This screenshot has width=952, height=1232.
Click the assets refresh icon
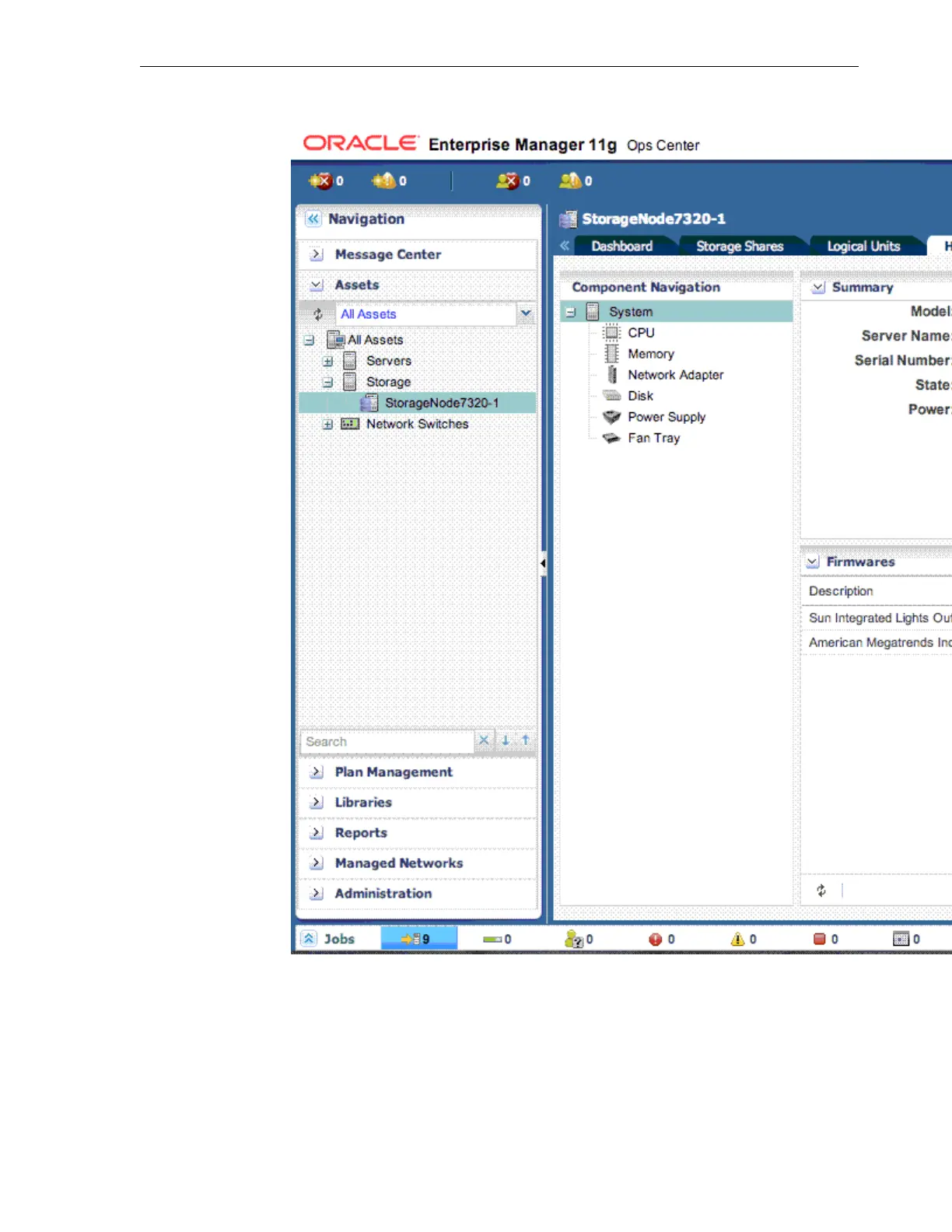click(x=317, y=314)
